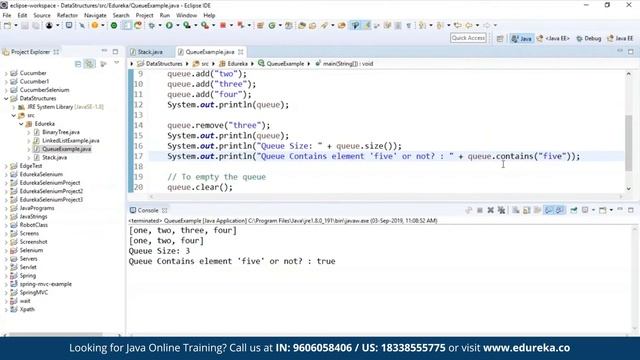Viewport: 640px width, 360px height.
Task: Minimize the Project Explorer view
Action: 104,51
